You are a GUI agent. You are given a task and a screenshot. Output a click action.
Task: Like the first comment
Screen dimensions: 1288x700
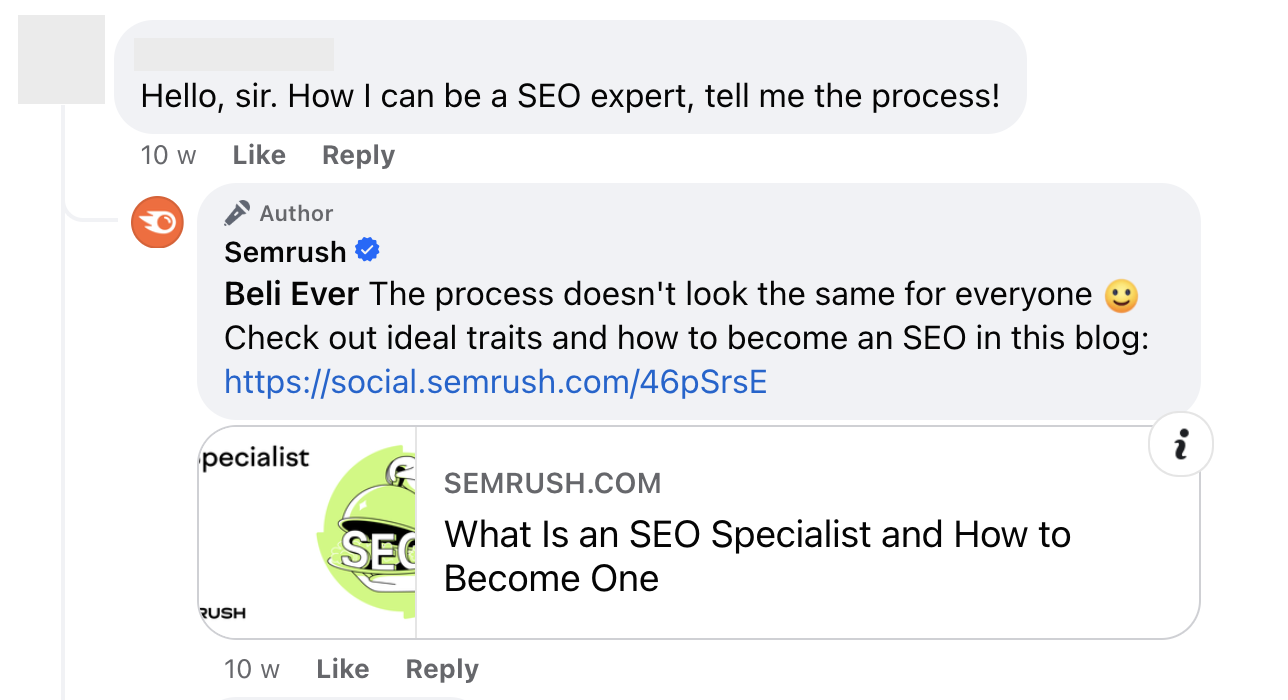point(258,155)
